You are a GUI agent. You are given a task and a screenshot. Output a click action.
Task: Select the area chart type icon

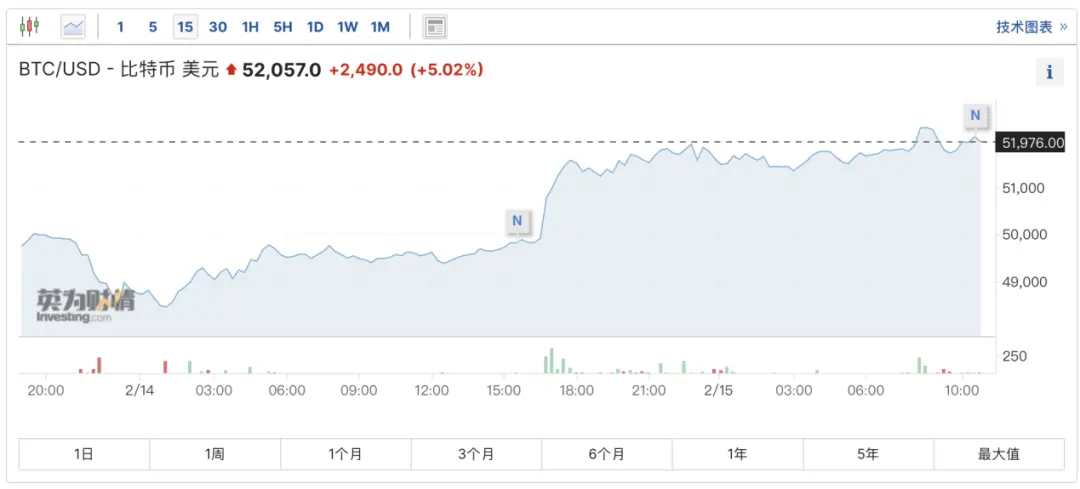click(x=73, y=27)
